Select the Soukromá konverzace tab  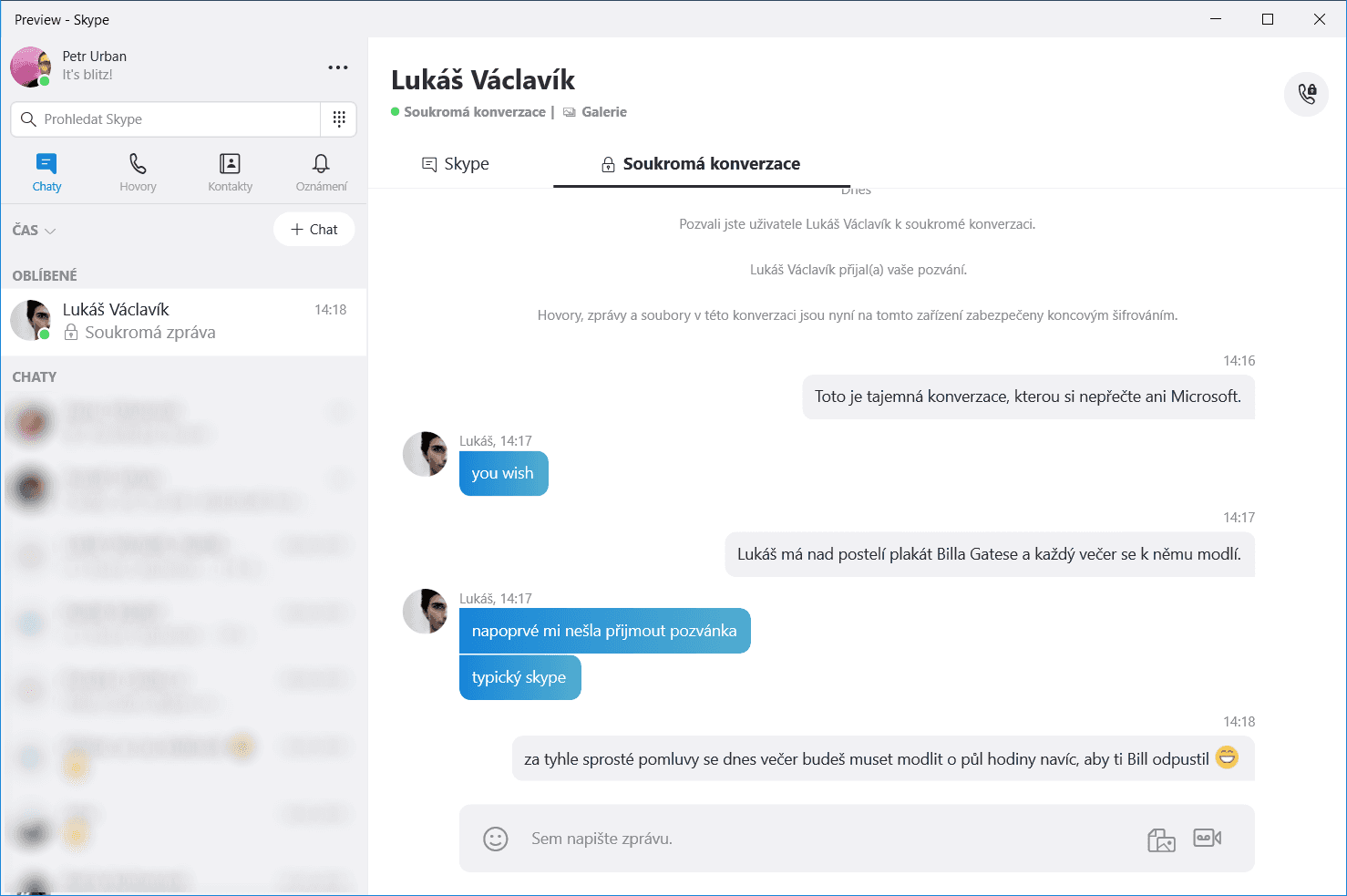(x=700, y=164)
